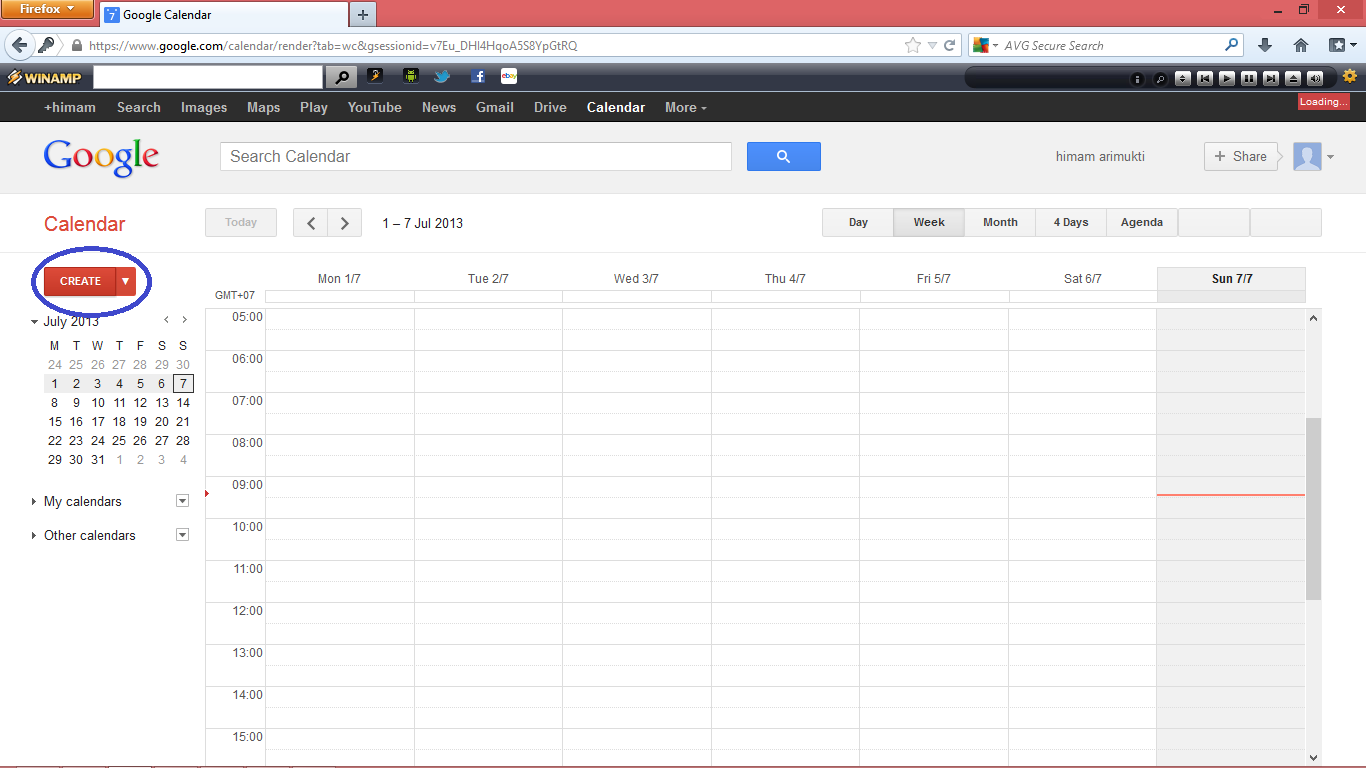Open Winamp toolbar settings gear icon

[x=1350, y=76]
